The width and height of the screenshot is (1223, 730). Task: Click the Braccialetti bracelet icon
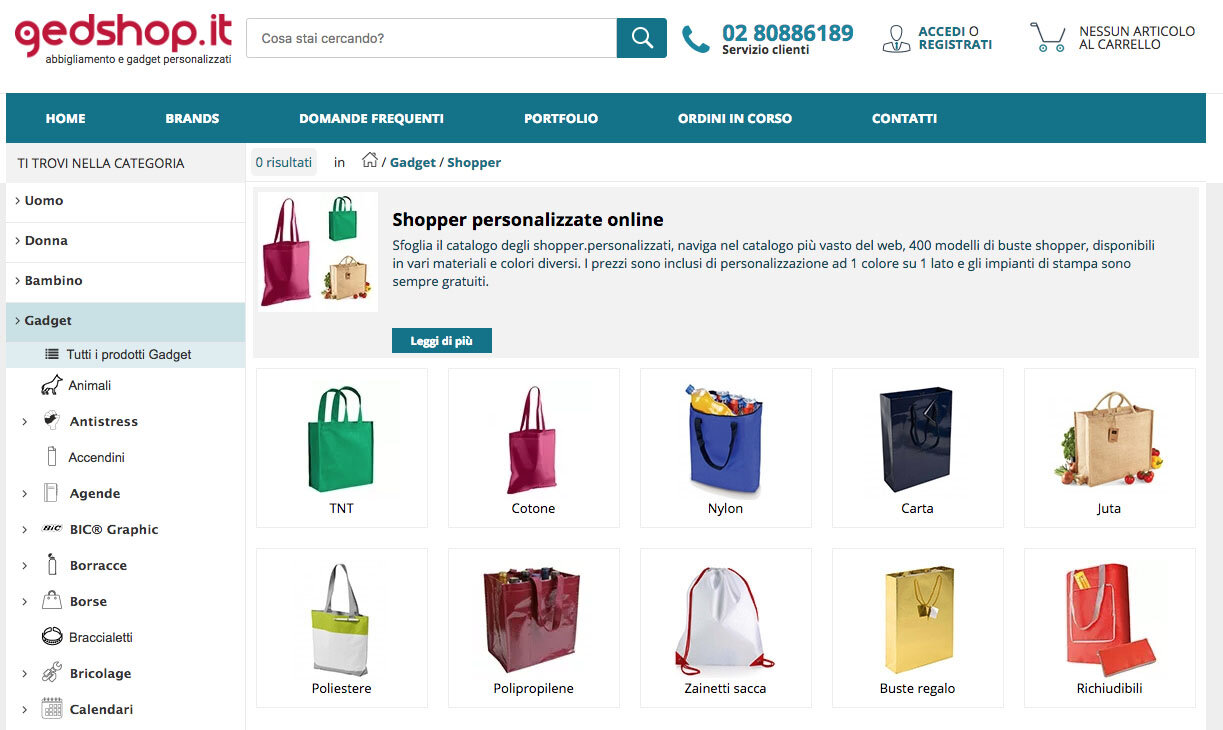[52, 636]
